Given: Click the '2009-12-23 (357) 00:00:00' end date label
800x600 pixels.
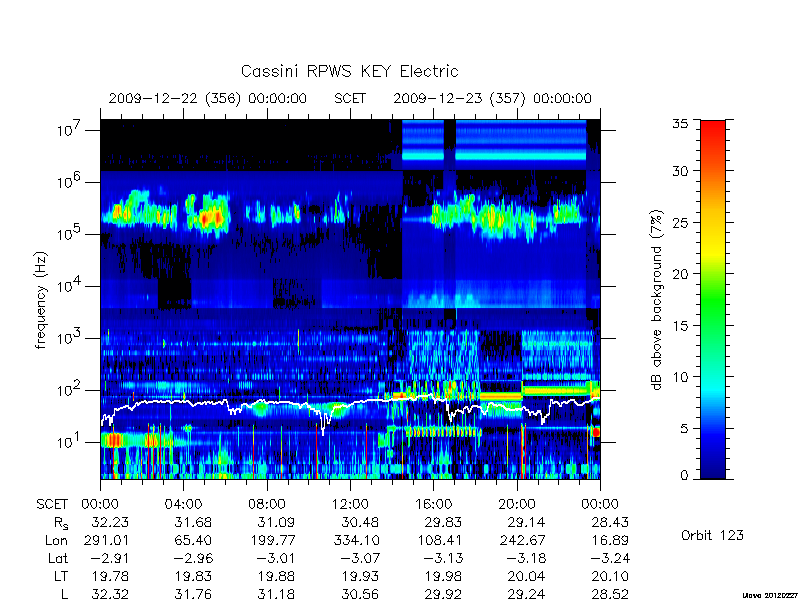Looking at the screenshot, I should click(x=492, y=98).
